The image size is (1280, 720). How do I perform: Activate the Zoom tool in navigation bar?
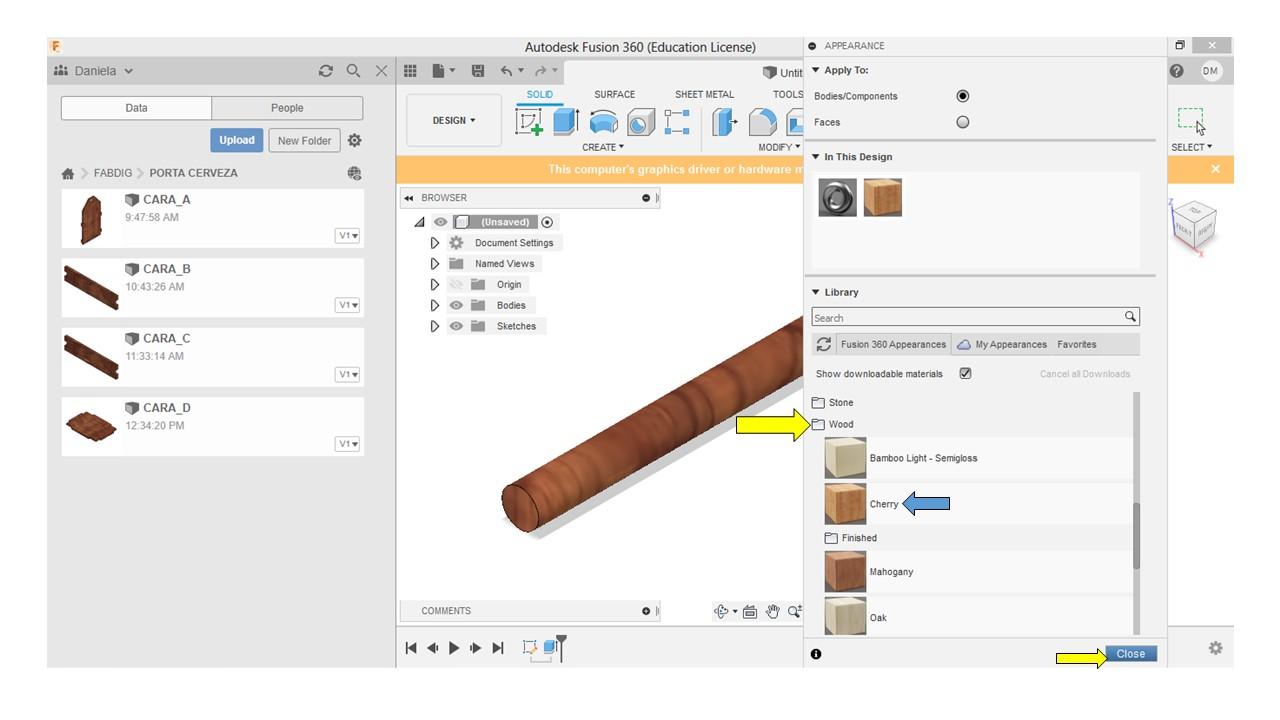[x=794, y=612]
